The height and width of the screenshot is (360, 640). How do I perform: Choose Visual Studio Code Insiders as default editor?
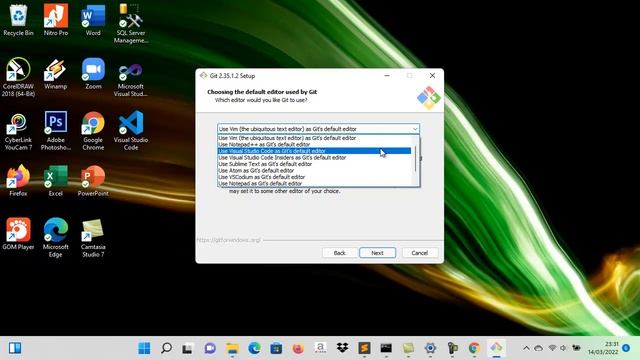tap(314, 158)
